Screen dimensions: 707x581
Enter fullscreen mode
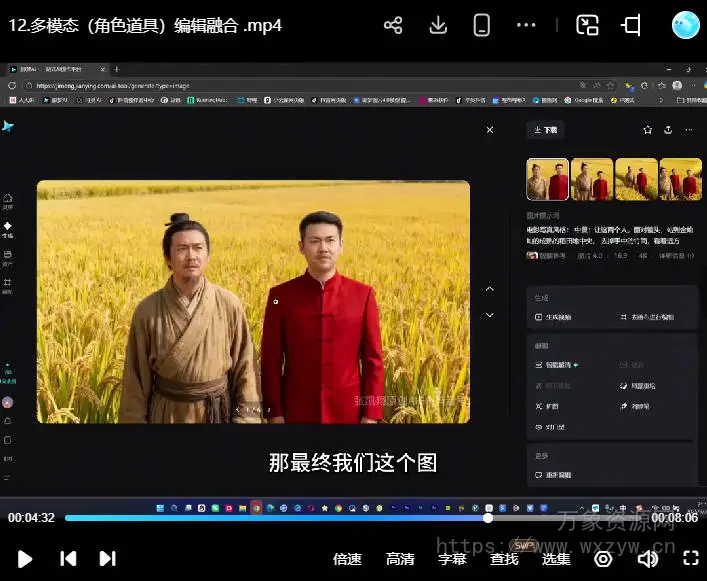(691, 559)
